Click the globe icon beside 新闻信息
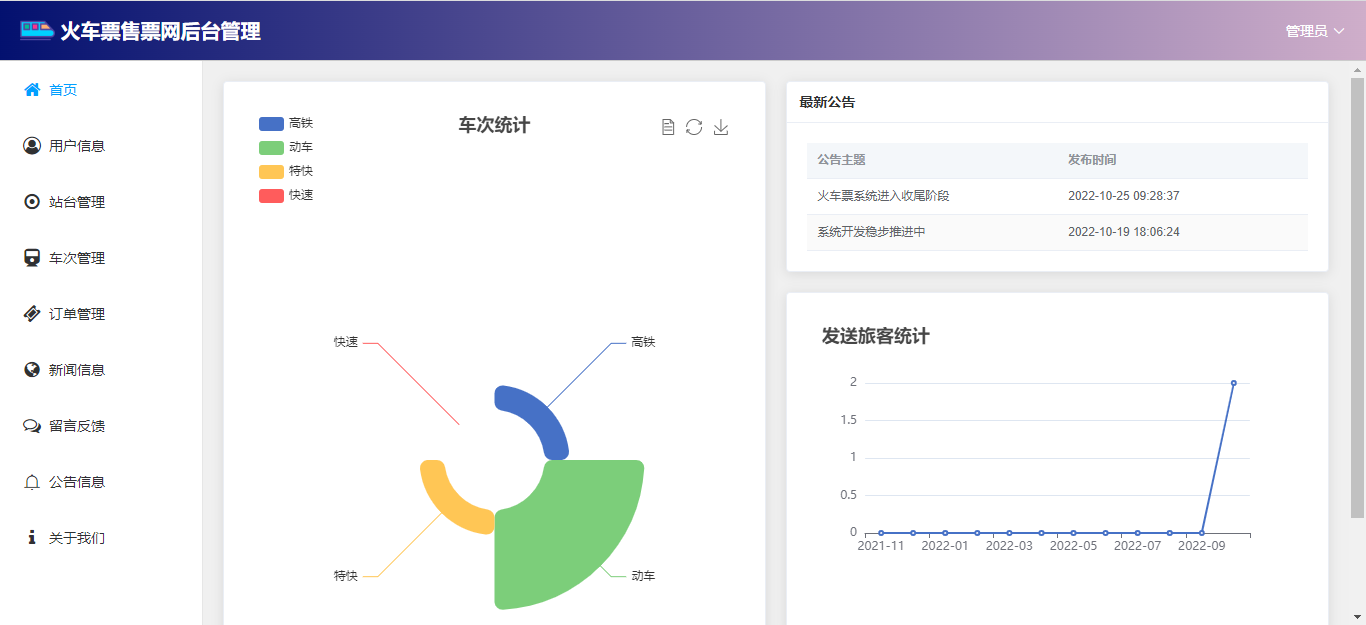This screenshot has width=1366, height=625. [32, 370]
